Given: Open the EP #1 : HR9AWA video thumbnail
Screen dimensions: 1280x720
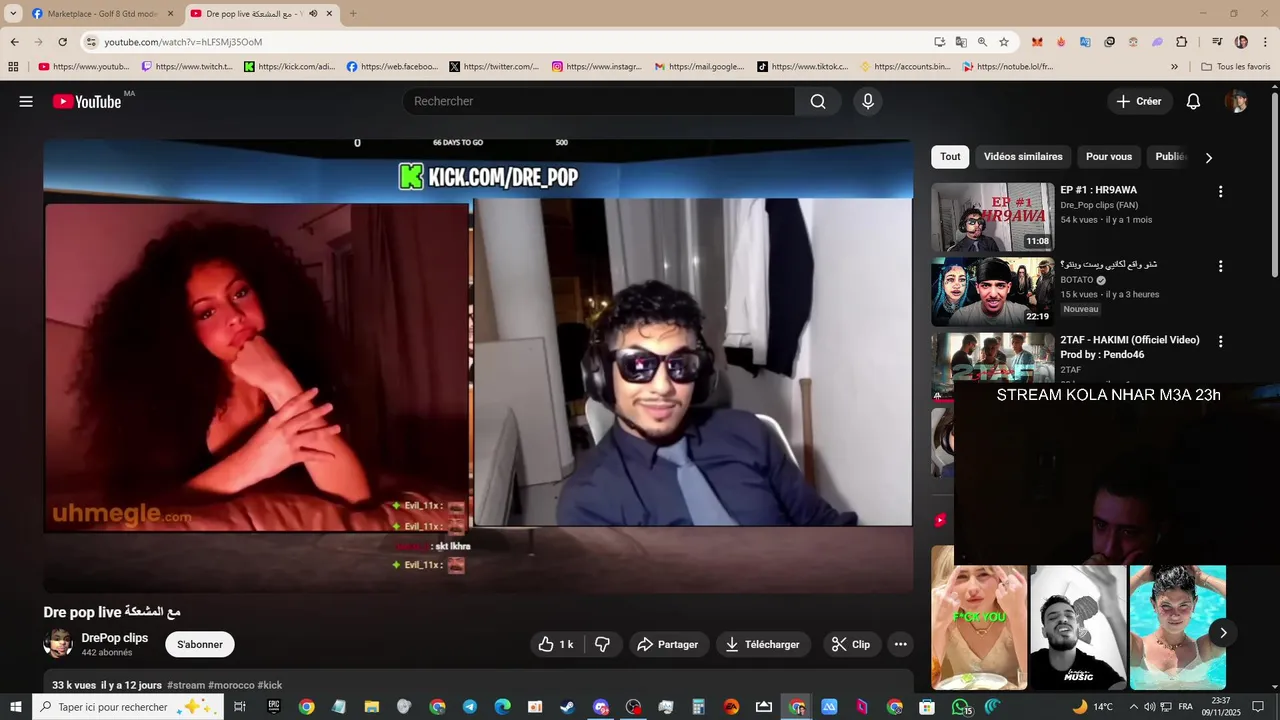Looking at the screenshot, I should (993, 216).
